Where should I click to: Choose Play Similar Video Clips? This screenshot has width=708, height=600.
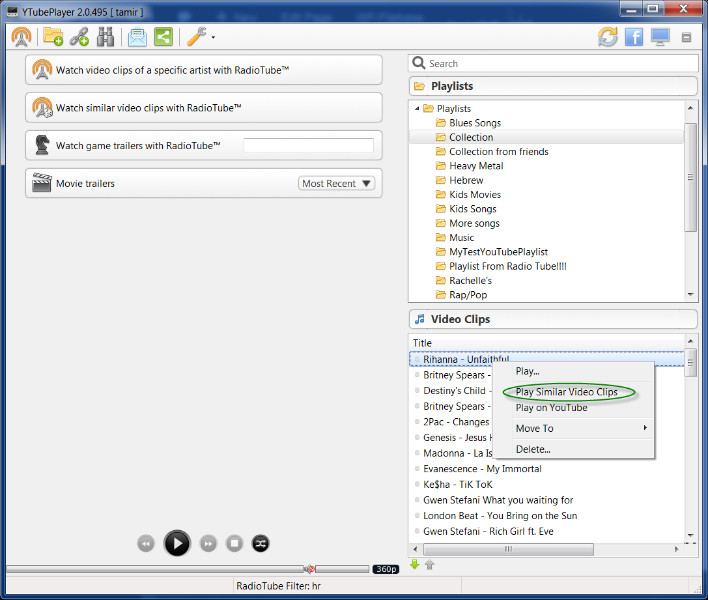coord(573,392)
